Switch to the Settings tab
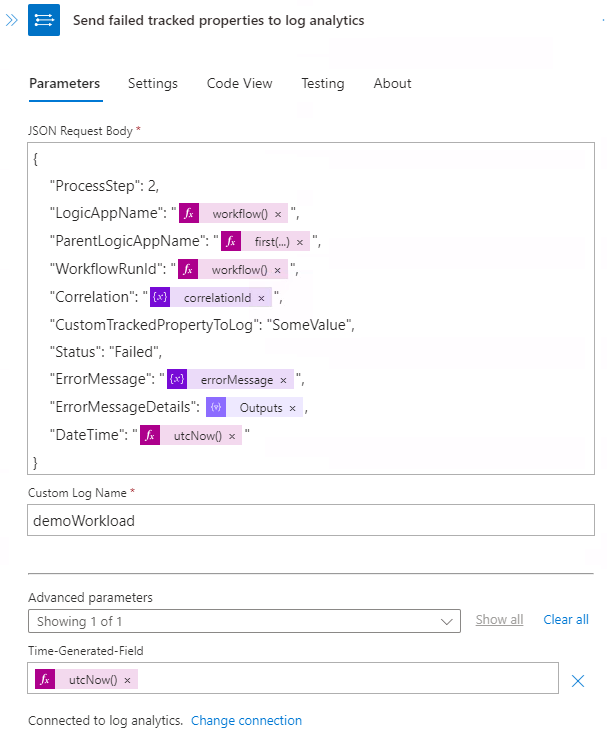Viewport: 607px width, 732px height. point(153,84)
